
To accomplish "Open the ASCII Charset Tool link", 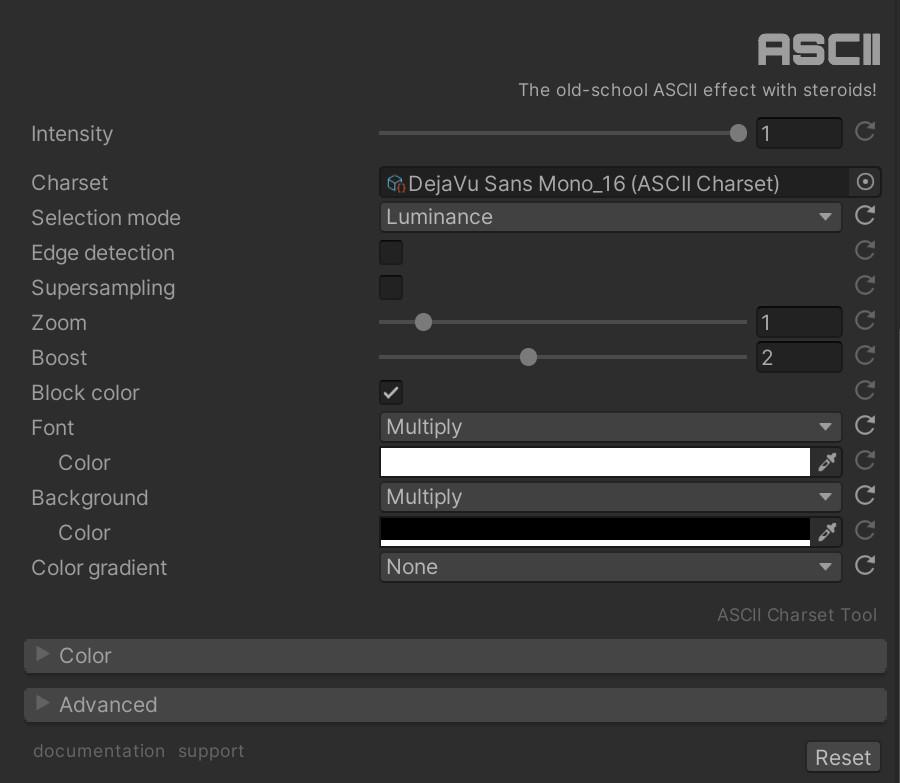I will coord(796,615).
